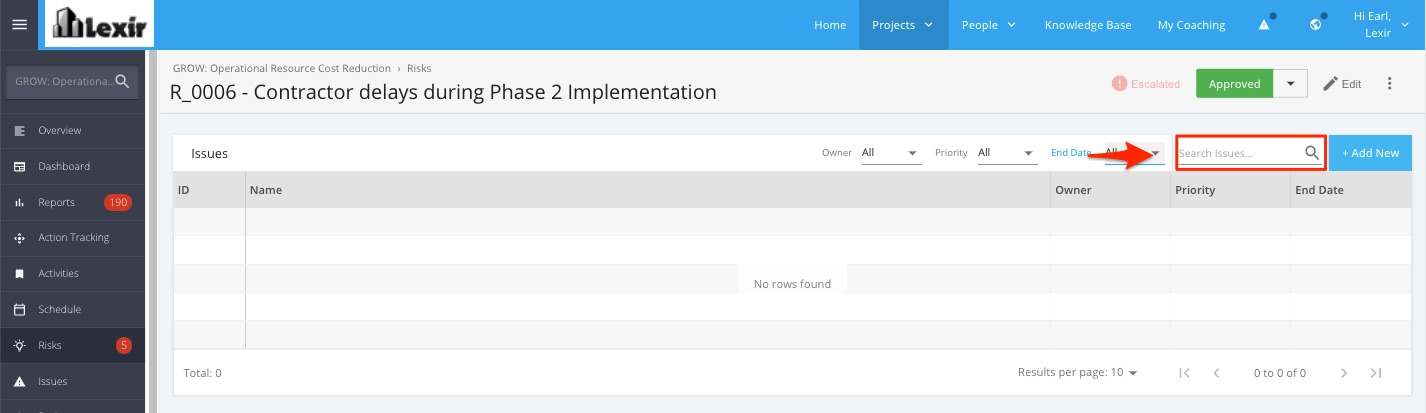Click the Risks breadcrumb link
This screenshot has height=413, width=1426.
[419, 69]
